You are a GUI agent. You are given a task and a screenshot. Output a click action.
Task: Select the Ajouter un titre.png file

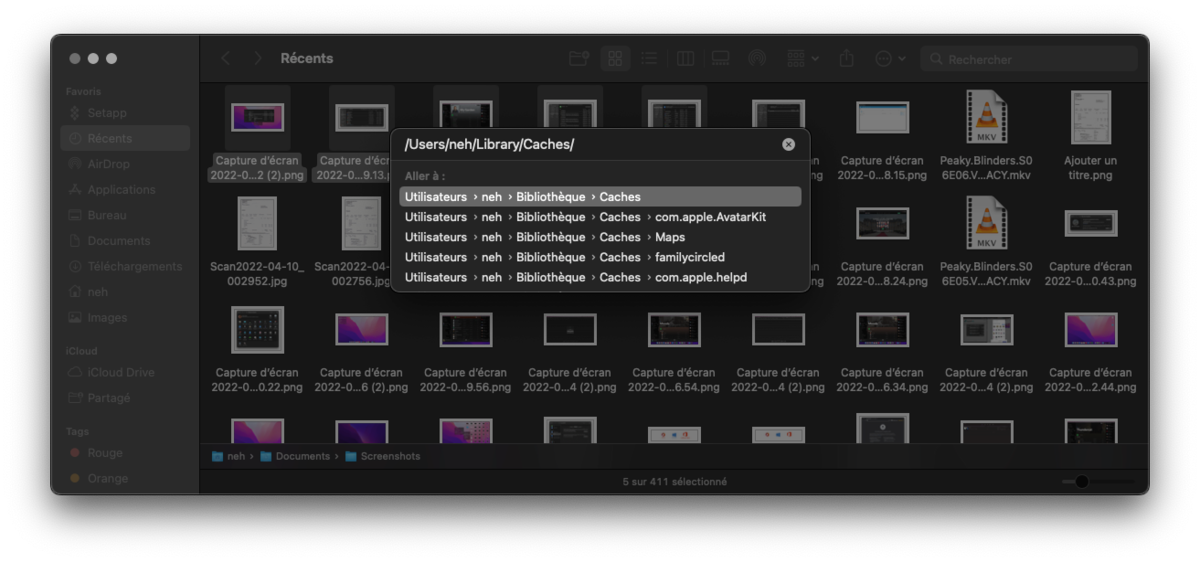(1090, 136)
